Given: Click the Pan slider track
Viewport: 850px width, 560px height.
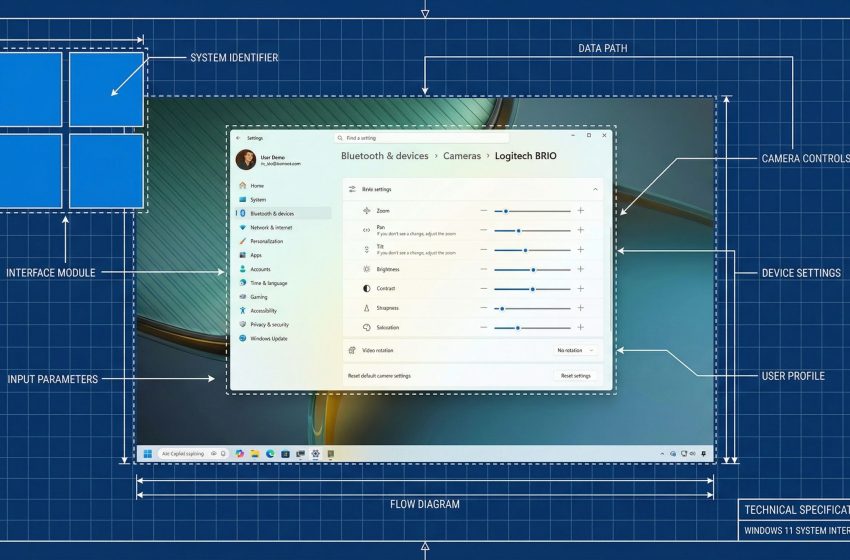Looking at the screenshot, I should (532, 230).
